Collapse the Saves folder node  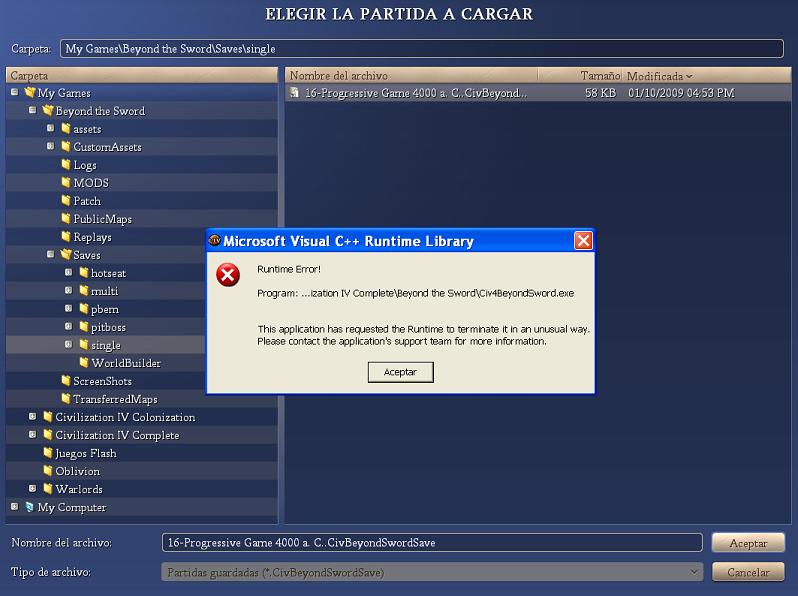(x=50, y=255)
